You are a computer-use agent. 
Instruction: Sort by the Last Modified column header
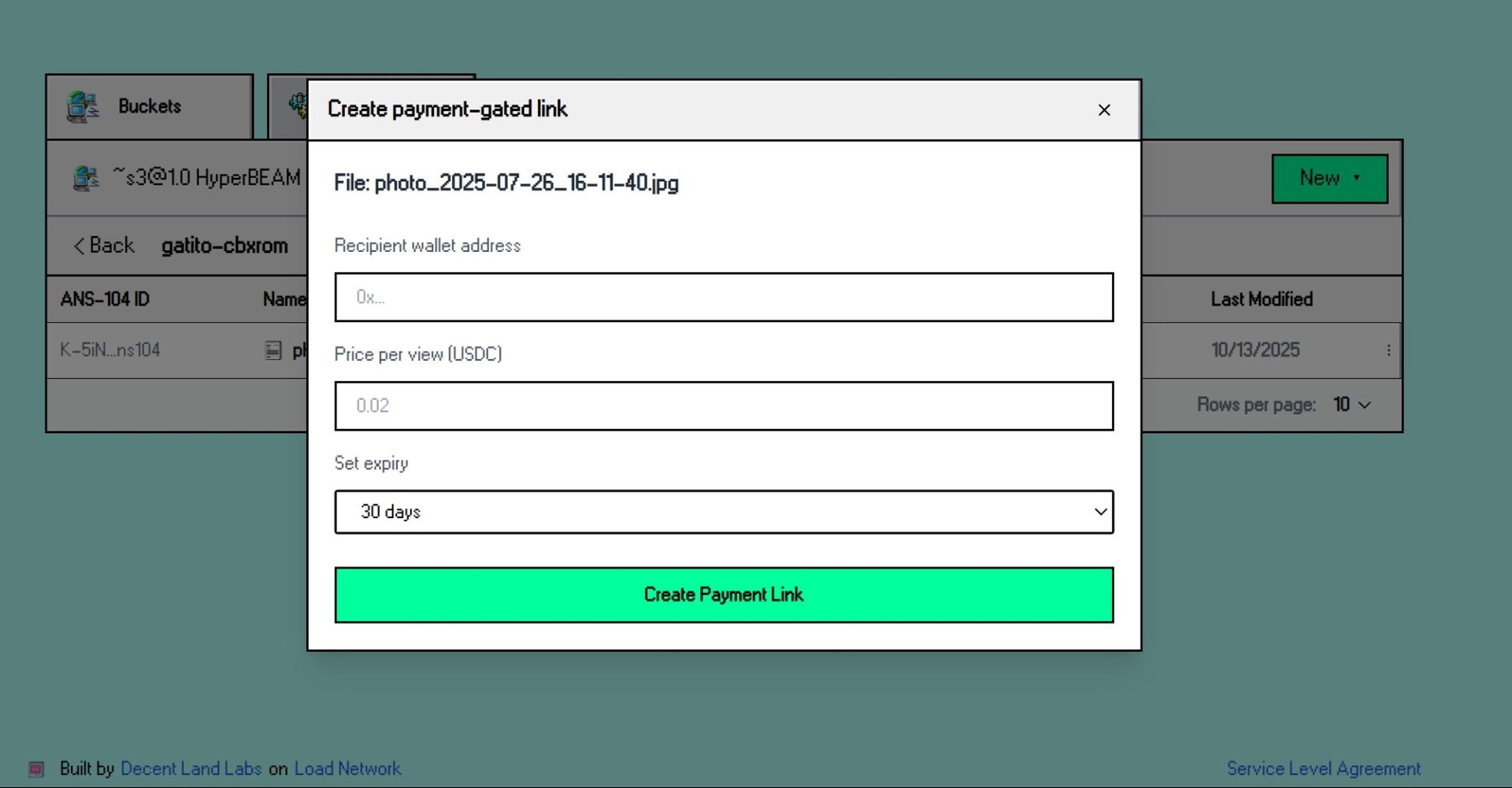click(x=1261, y=299)
